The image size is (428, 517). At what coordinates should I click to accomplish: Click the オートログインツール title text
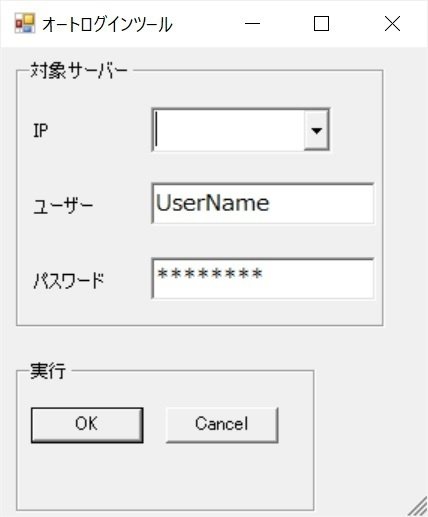pyautogui.click(x=107, y=24)
